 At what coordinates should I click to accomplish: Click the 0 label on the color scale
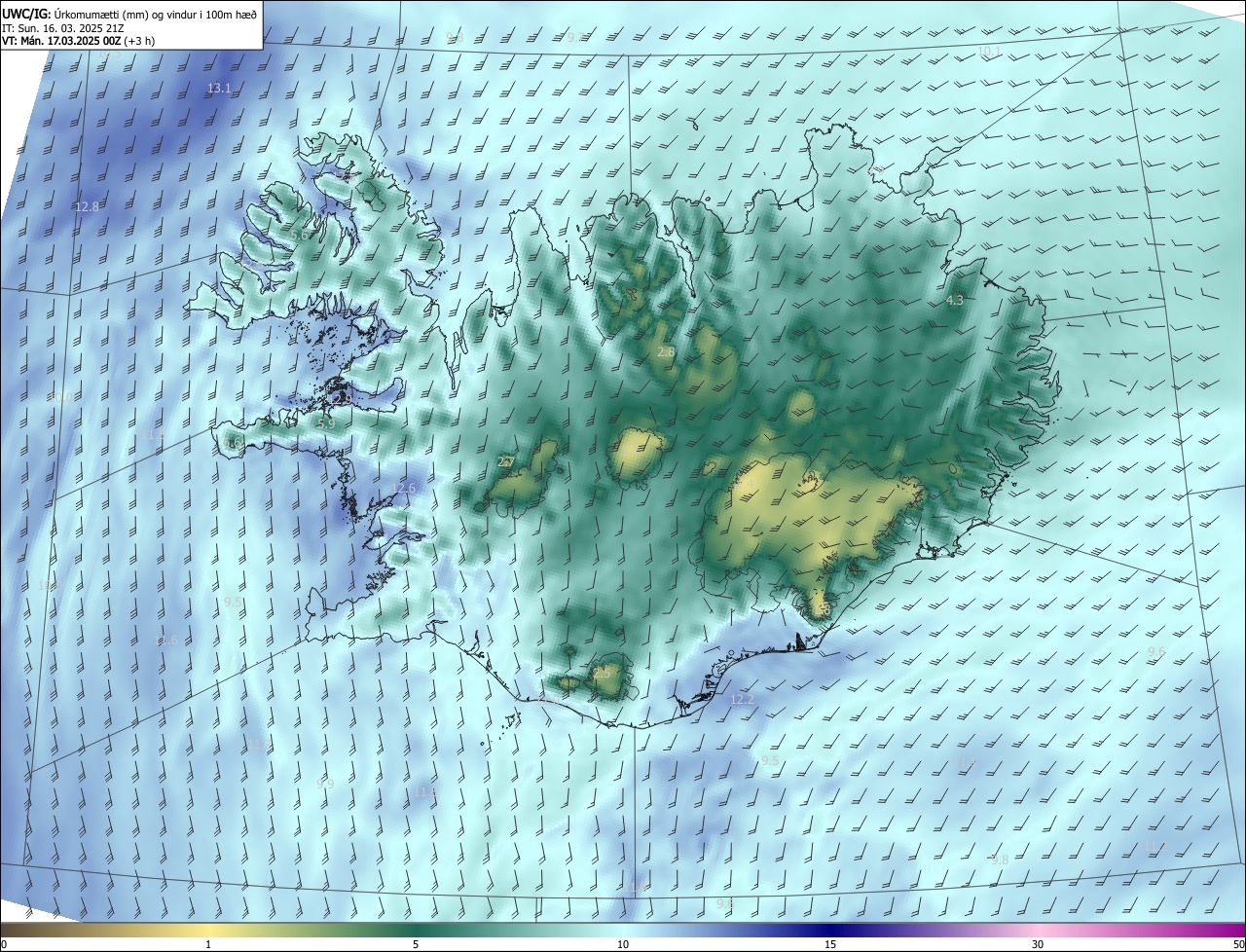click(x=4, y=945)
